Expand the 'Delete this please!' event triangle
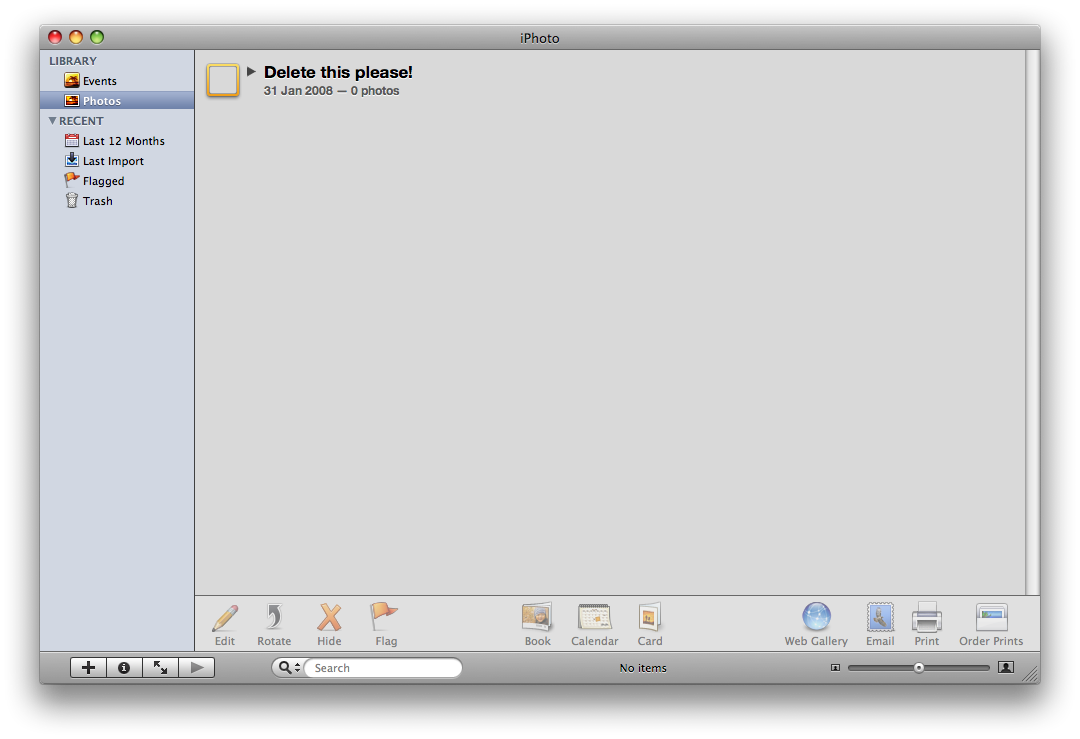The height and width of the screenshot is (739, 1080). [x=251, y=71]
